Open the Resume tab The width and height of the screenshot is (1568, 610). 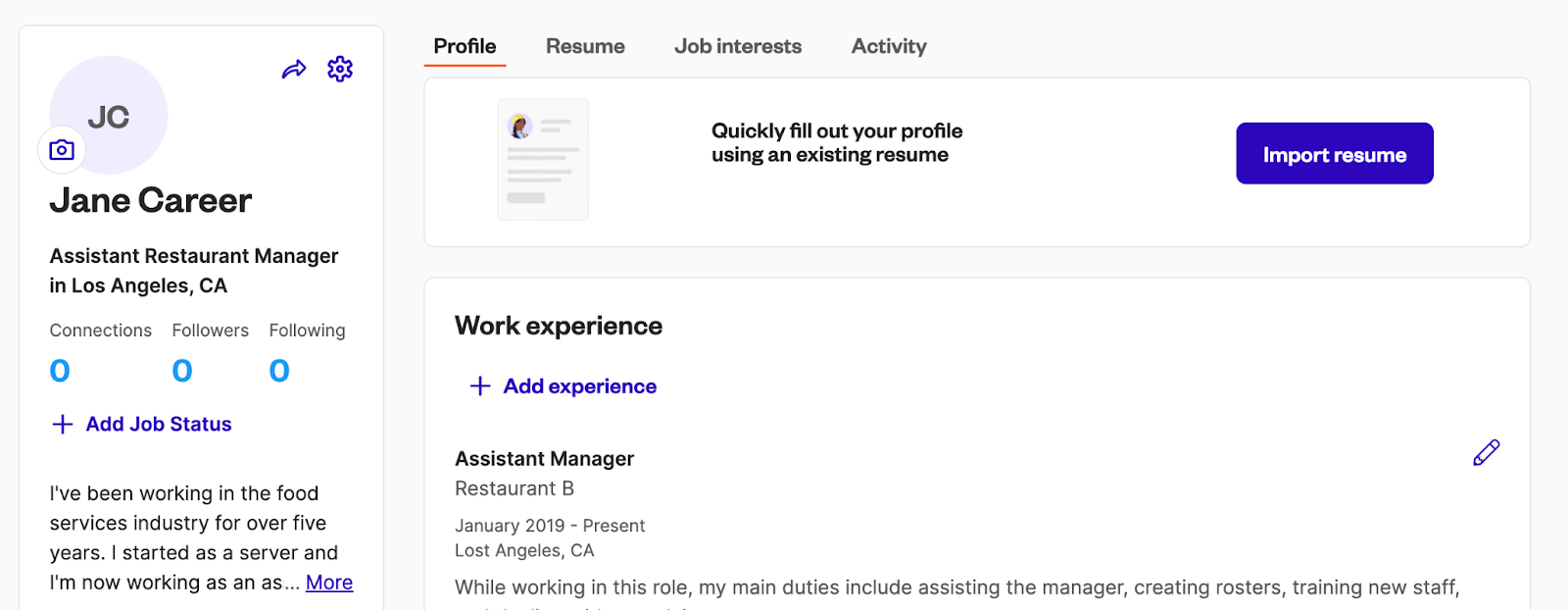click(x=585, y=46)
